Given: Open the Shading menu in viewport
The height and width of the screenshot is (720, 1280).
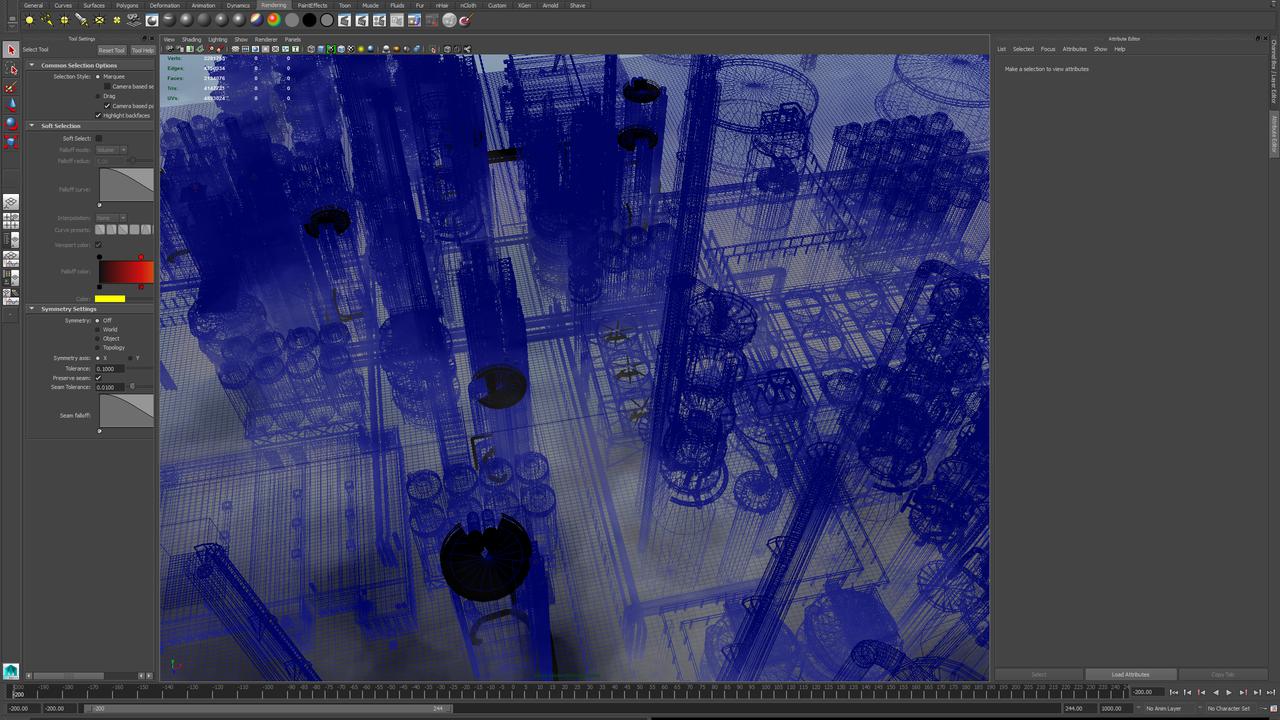Looking at the screenshot, I should point(191,39).
